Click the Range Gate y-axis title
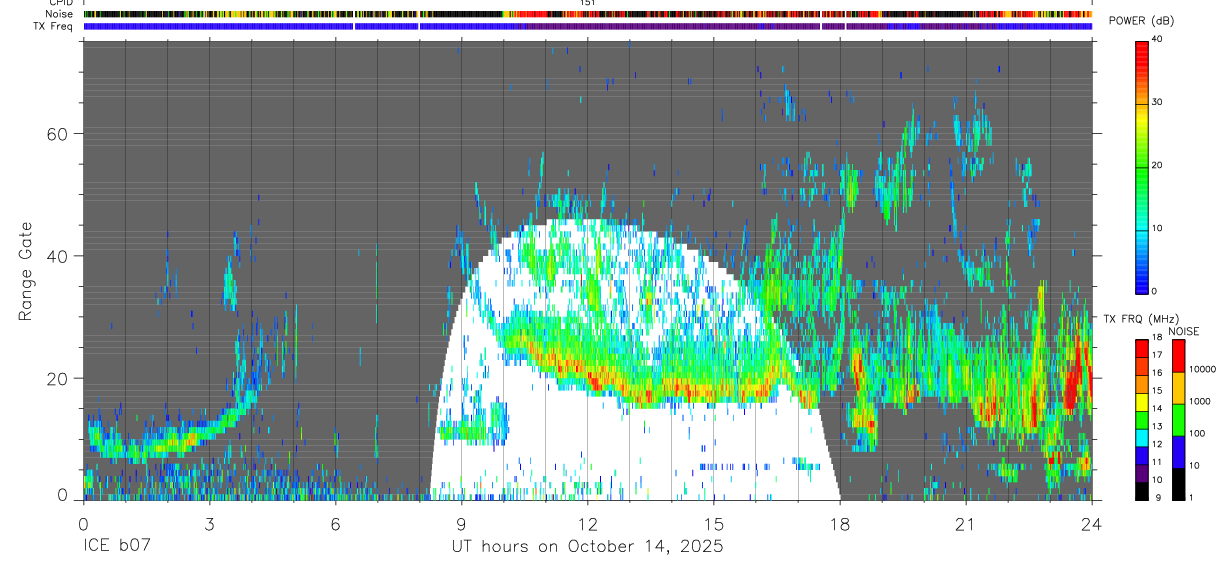This screenshot has width=1228, height=567. point(25,271)
